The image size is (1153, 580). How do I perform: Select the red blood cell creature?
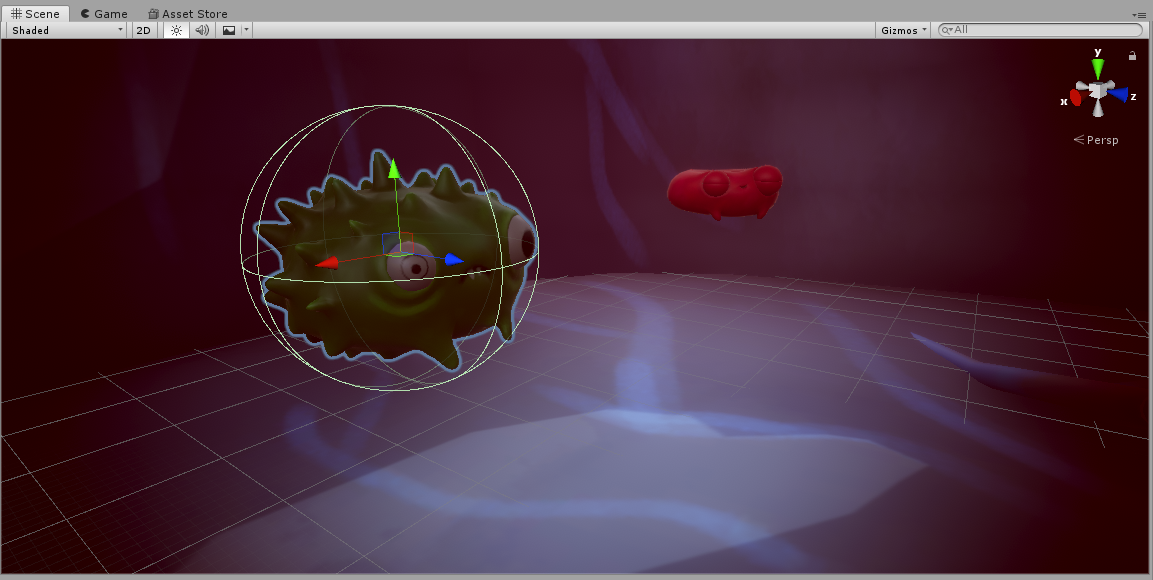(724, 191)
